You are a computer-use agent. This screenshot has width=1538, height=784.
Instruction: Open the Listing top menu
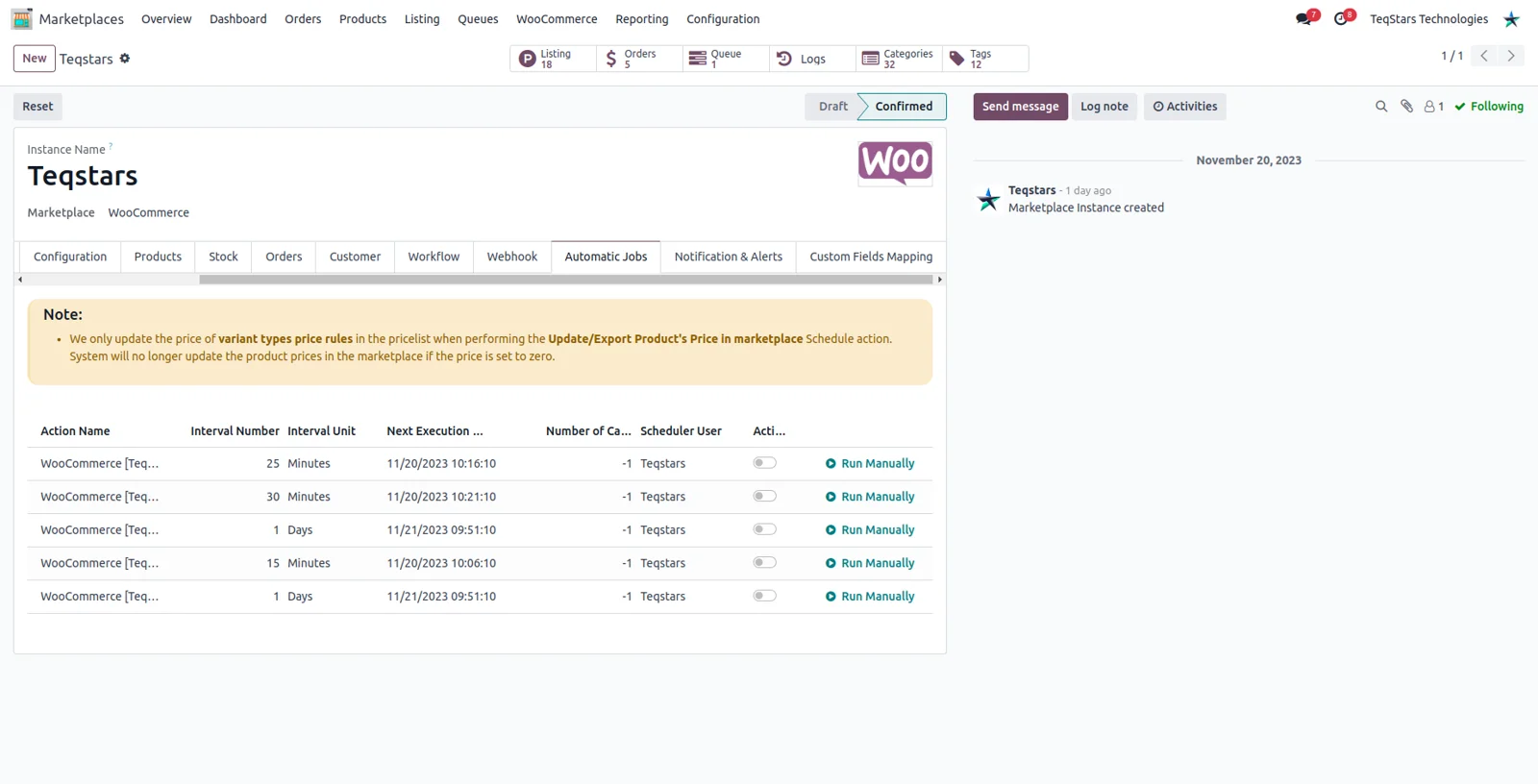click(422, 19)
